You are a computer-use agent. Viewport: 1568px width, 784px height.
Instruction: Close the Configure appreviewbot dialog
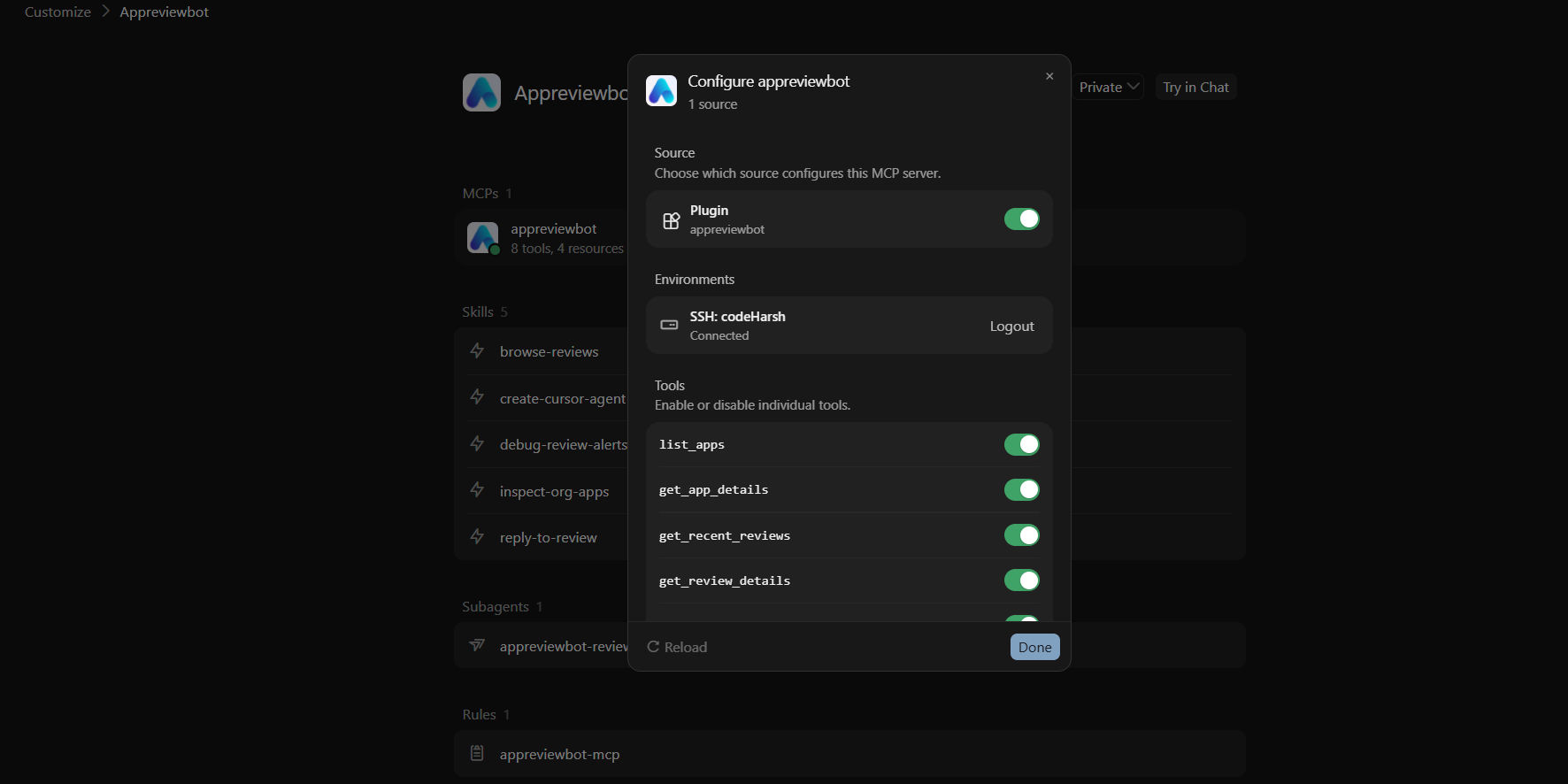(x=1049, y=76)
